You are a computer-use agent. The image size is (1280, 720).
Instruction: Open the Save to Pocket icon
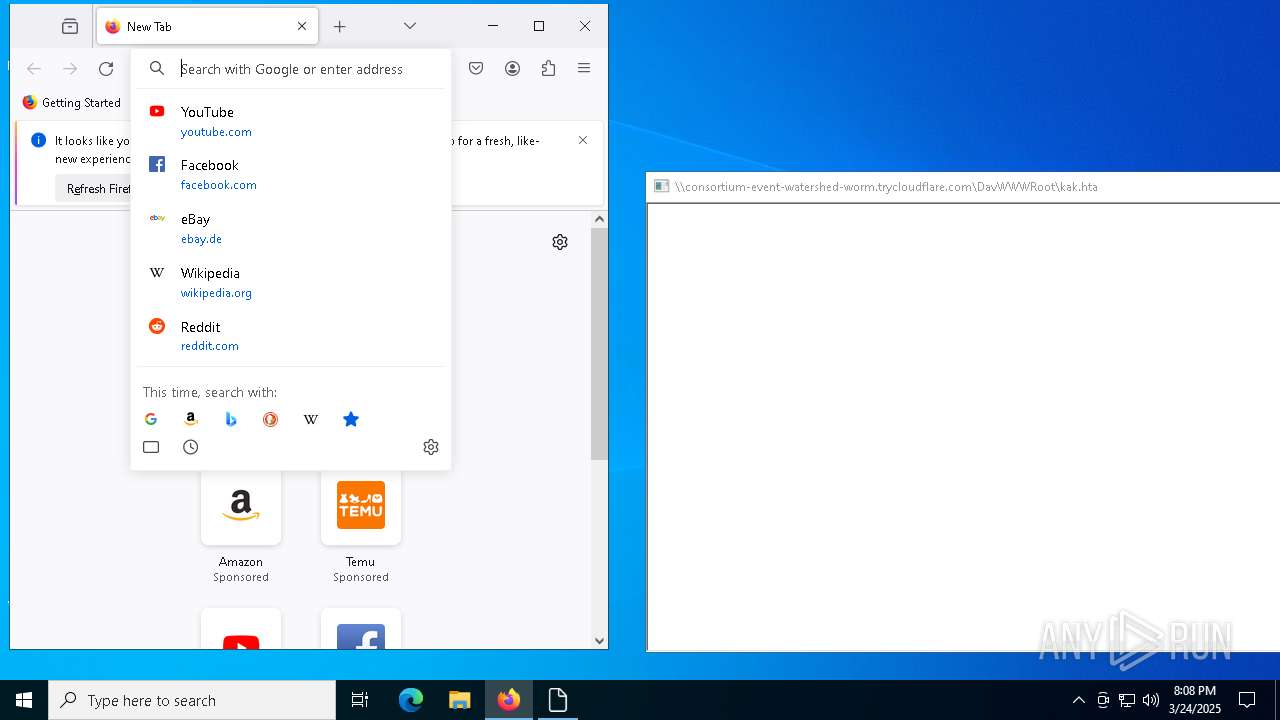476,69
